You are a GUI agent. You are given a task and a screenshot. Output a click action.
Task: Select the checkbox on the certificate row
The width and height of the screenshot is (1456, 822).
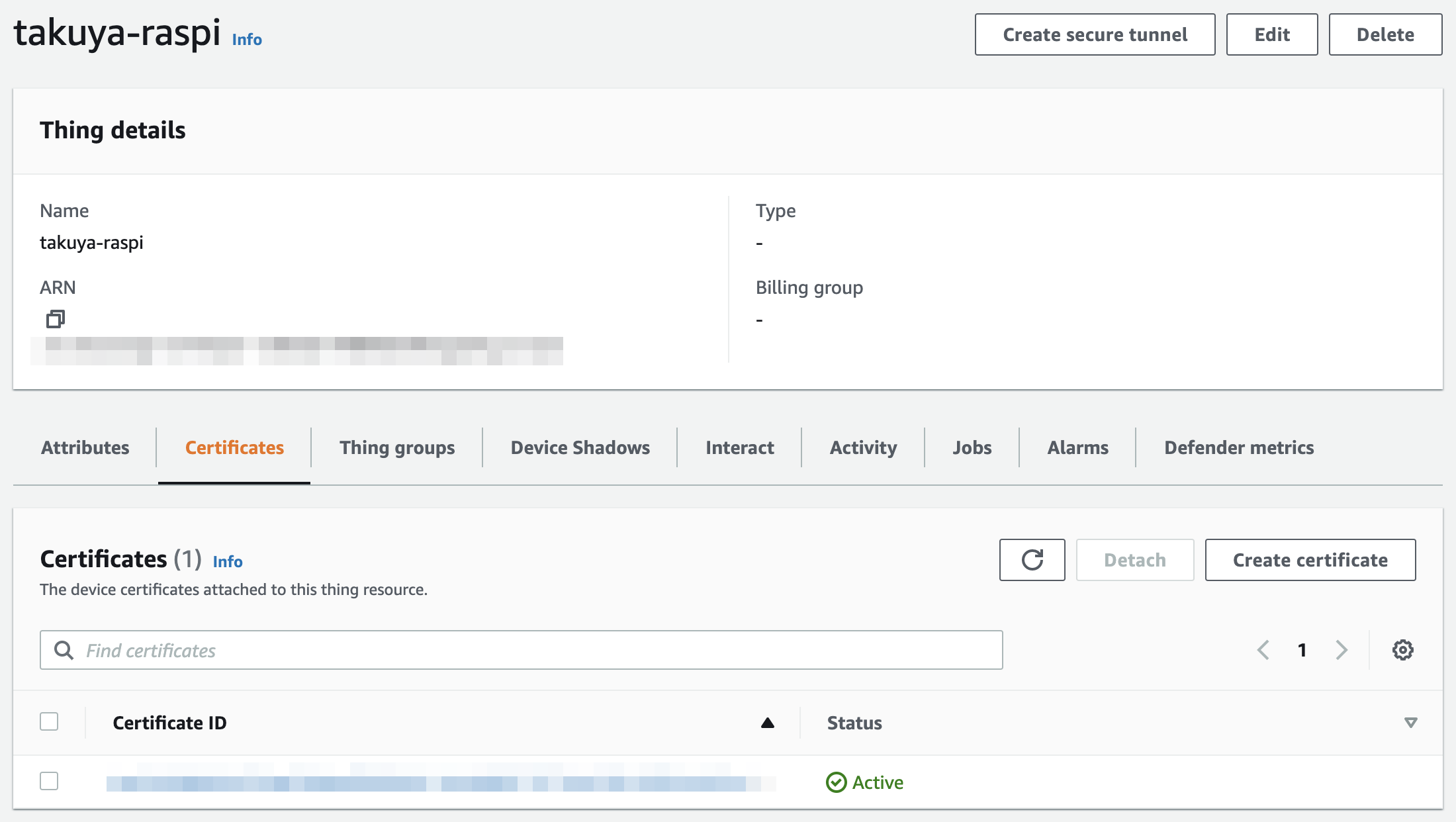click(x=49, y=781)
